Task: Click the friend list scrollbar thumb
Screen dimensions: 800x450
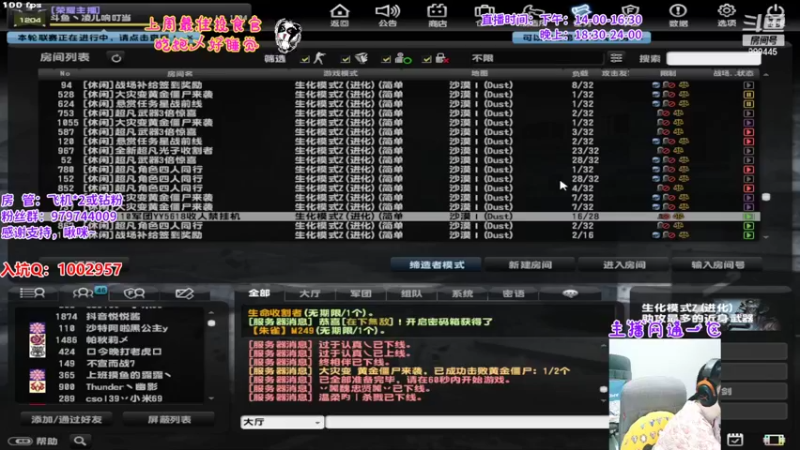Action: (211, 323)
